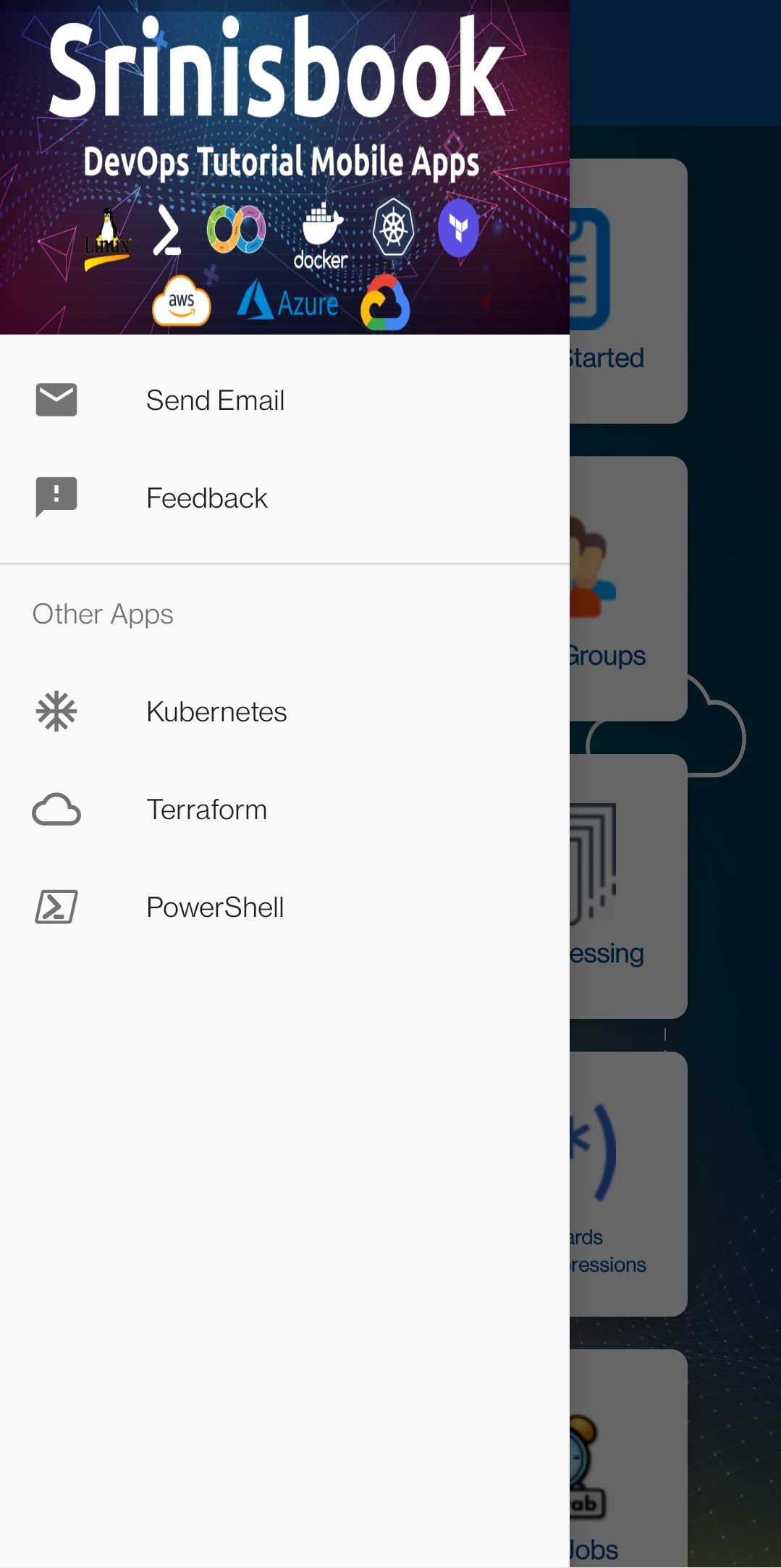Screen dimensions: 781x1568
Task: Open the Feedback menu item
Action: [x=284, y=498]
